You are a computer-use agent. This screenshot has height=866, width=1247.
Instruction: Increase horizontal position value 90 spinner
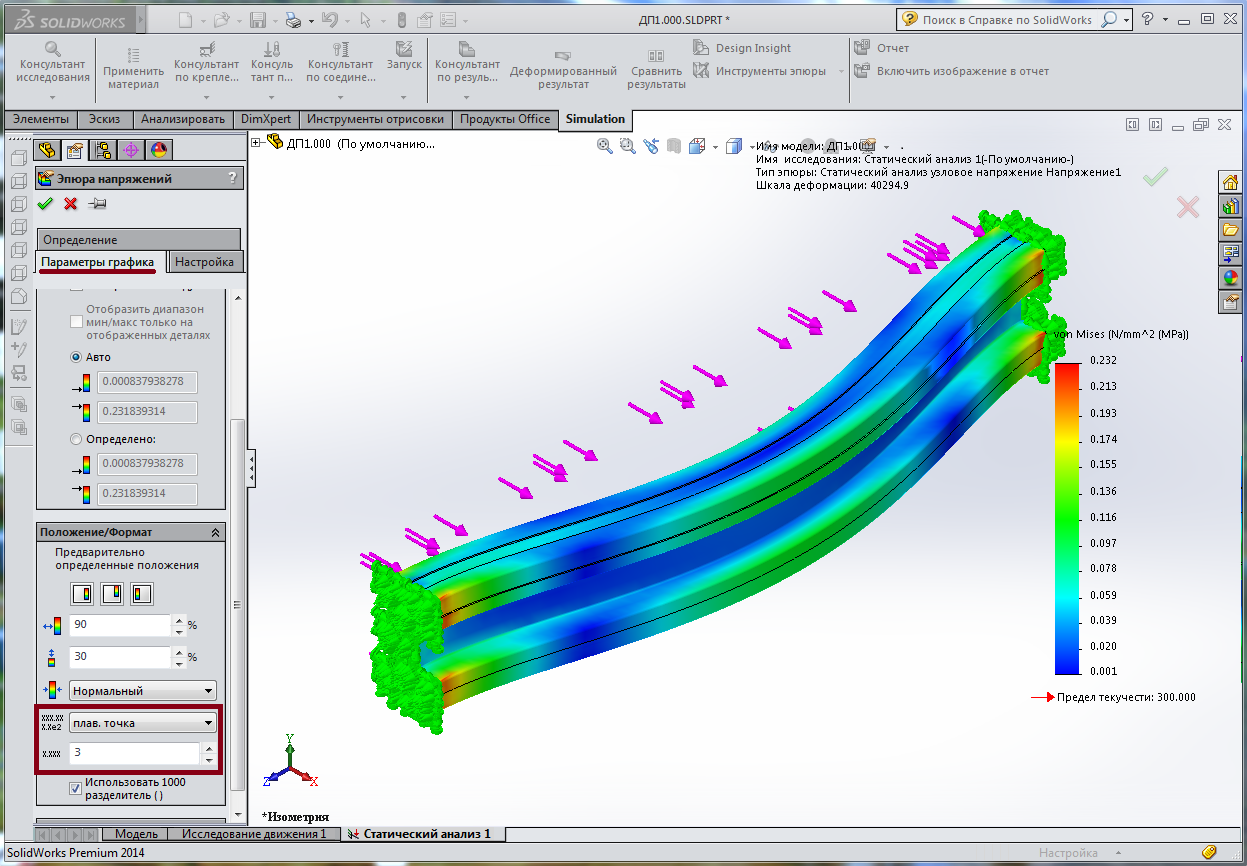[x=179, y=620]
